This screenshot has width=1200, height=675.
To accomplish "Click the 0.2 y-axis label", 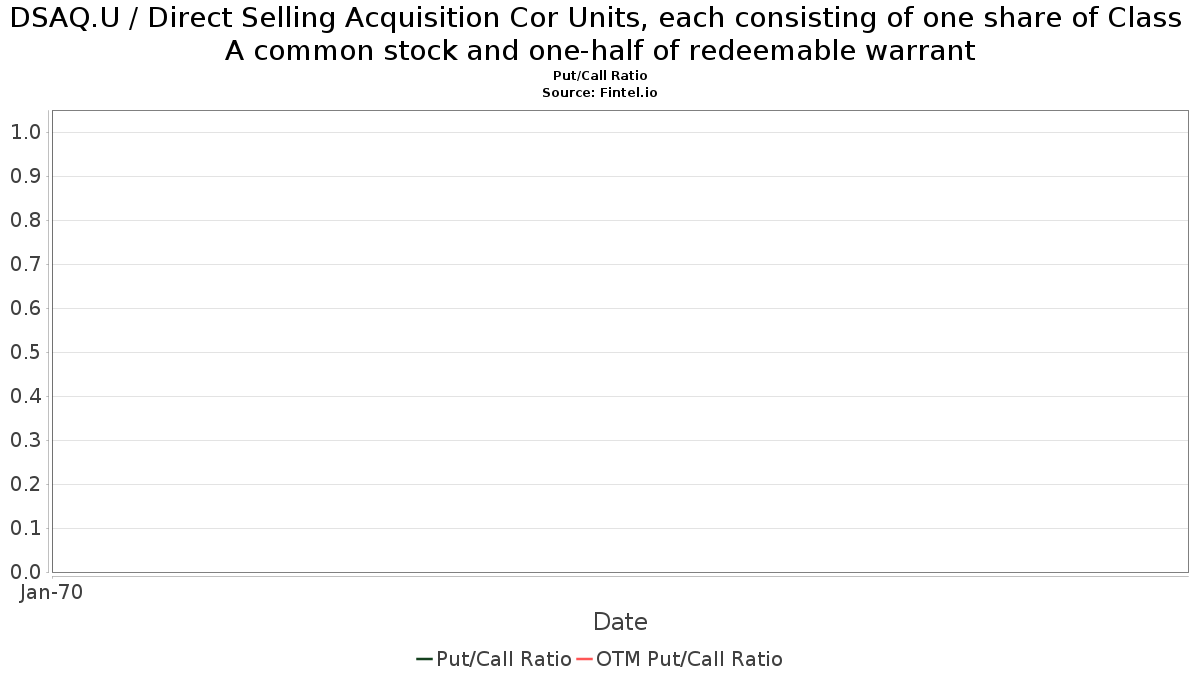I will [x=25, y=484].
